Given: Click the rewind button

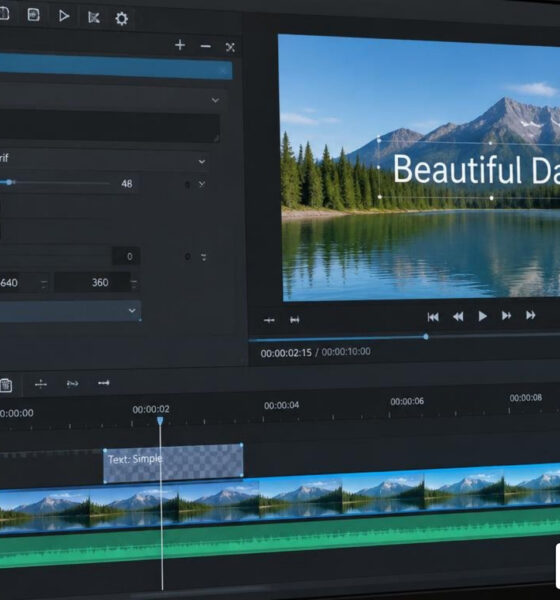Looking at the screenshot, I should tap(458, 316).
